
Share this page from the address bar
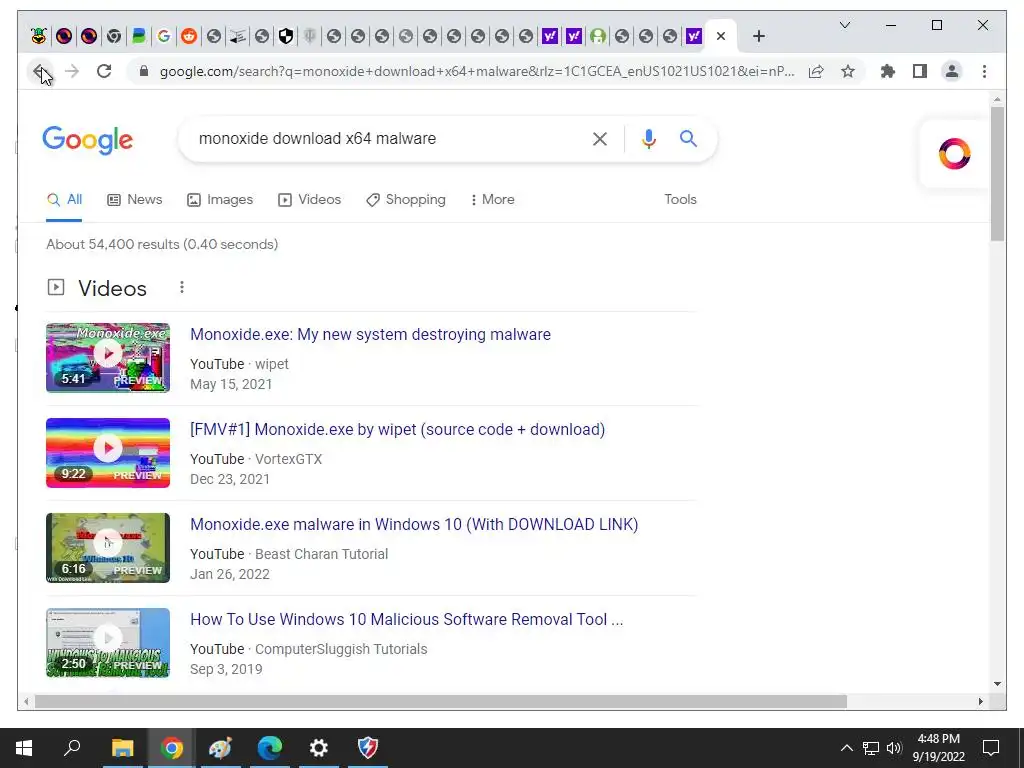point(816,71)
